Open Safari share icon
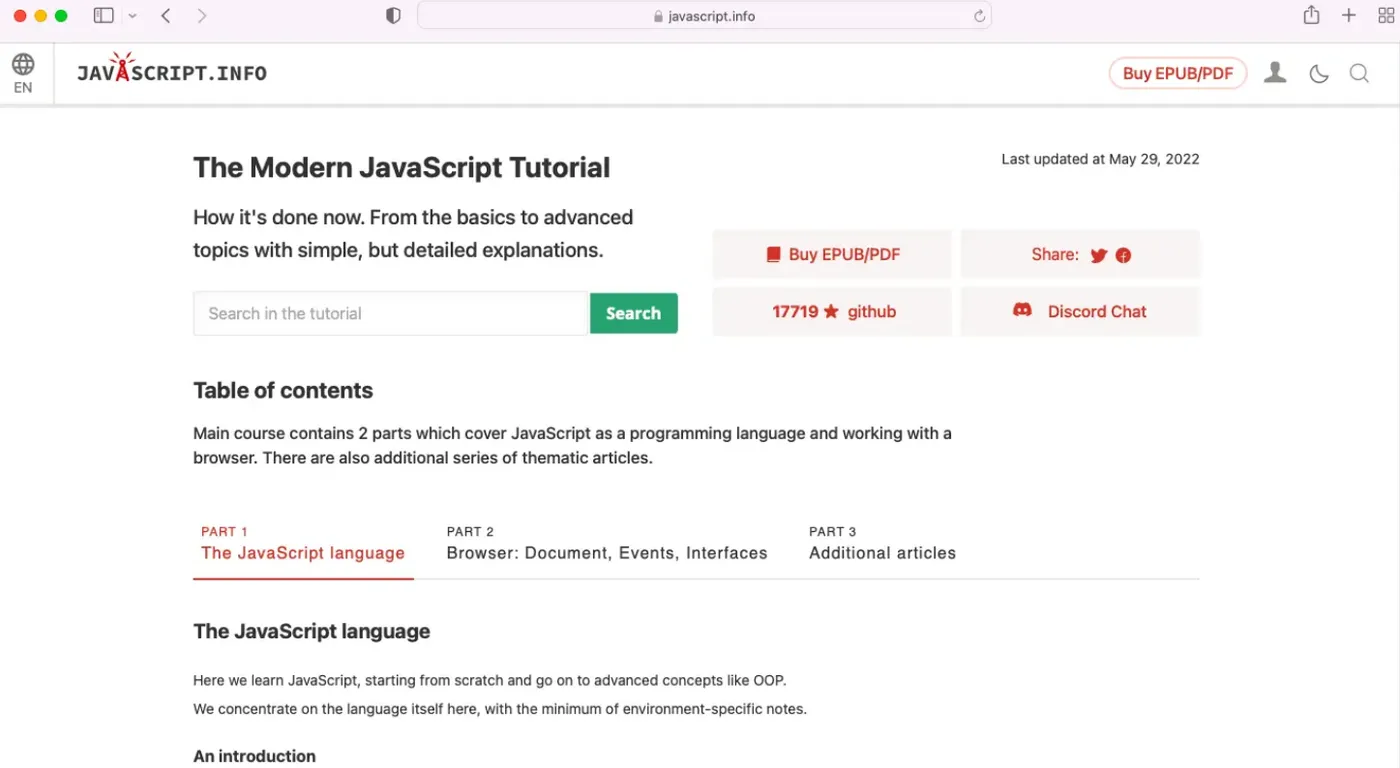Image resolution: width=1400 pixels, height=768 pixels. pyautogui.click(x=1311, y=15)
